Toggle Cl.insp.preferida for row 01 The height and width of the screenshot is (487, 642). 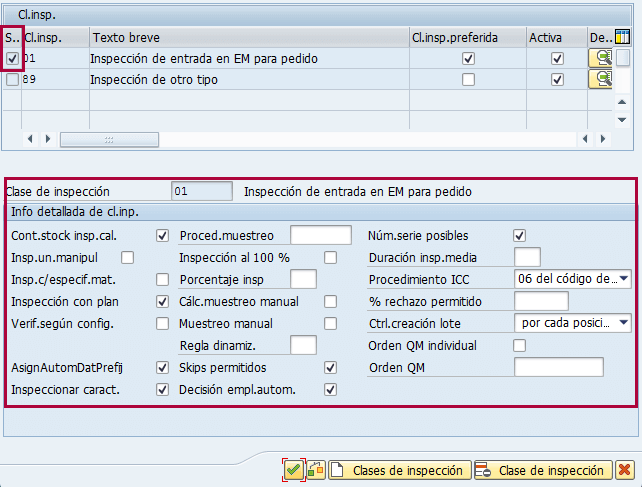point(468,59)
